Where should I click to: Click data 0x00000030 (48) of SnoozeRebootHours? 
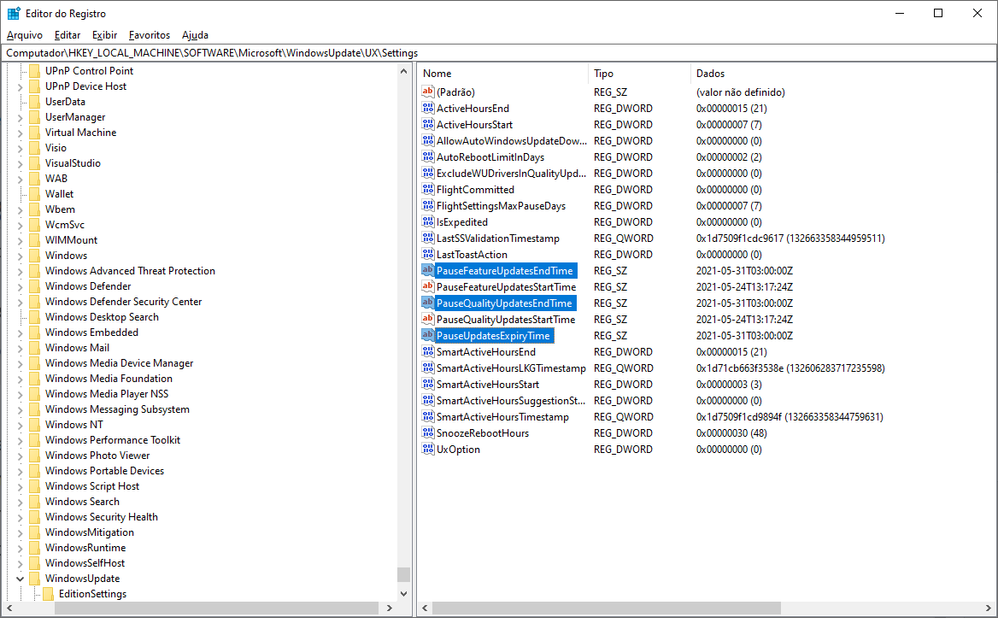(x=731, y=433)
